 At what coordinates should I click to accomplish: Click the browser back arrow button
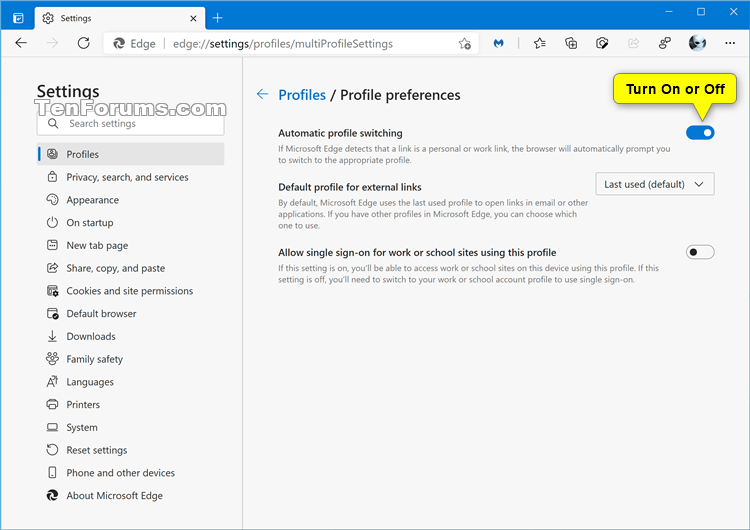point(21,44)
